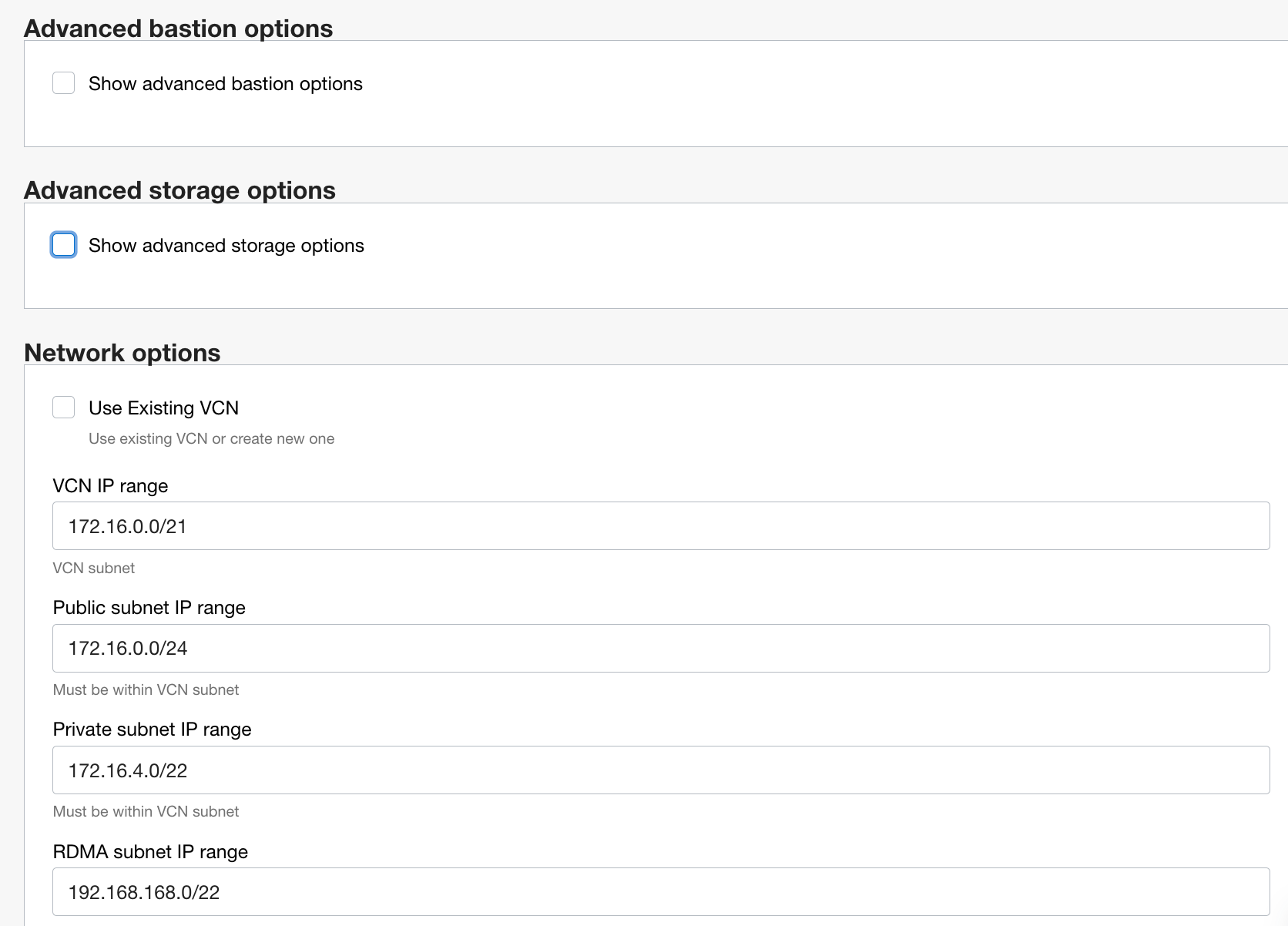Edit the Public subnet IP range field
Viewport: 1288px width, 926px height.
coord(661,649)
